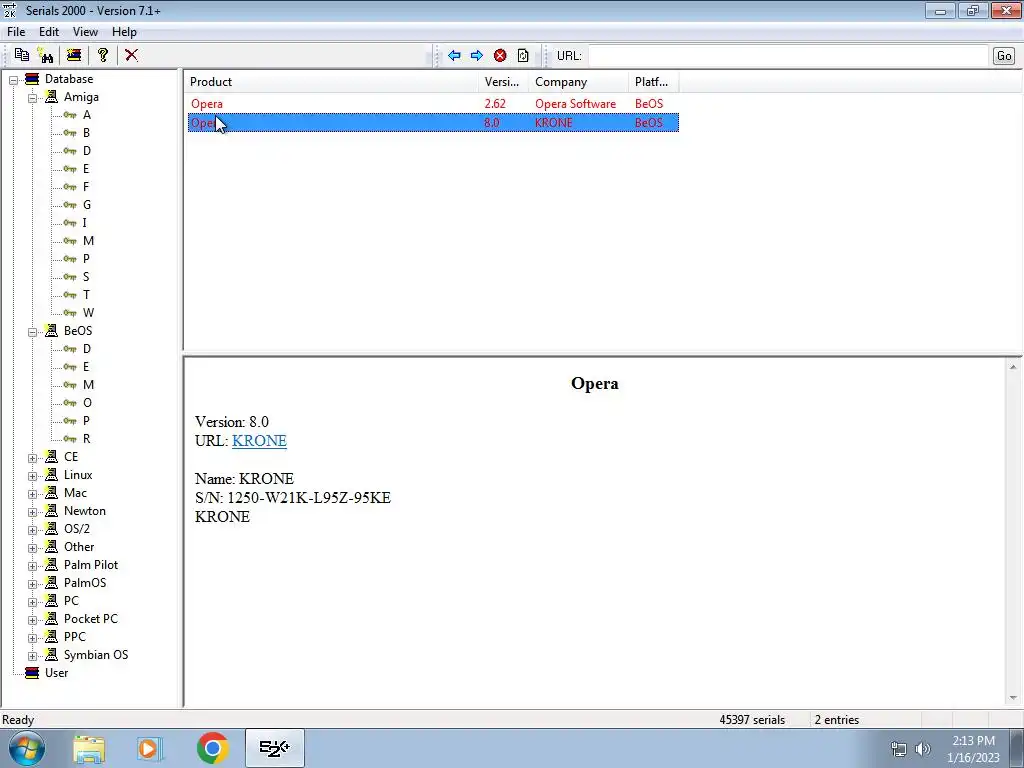
Task: Click the details pane scroll-down arrow
Action: [x=1013, y=698]
